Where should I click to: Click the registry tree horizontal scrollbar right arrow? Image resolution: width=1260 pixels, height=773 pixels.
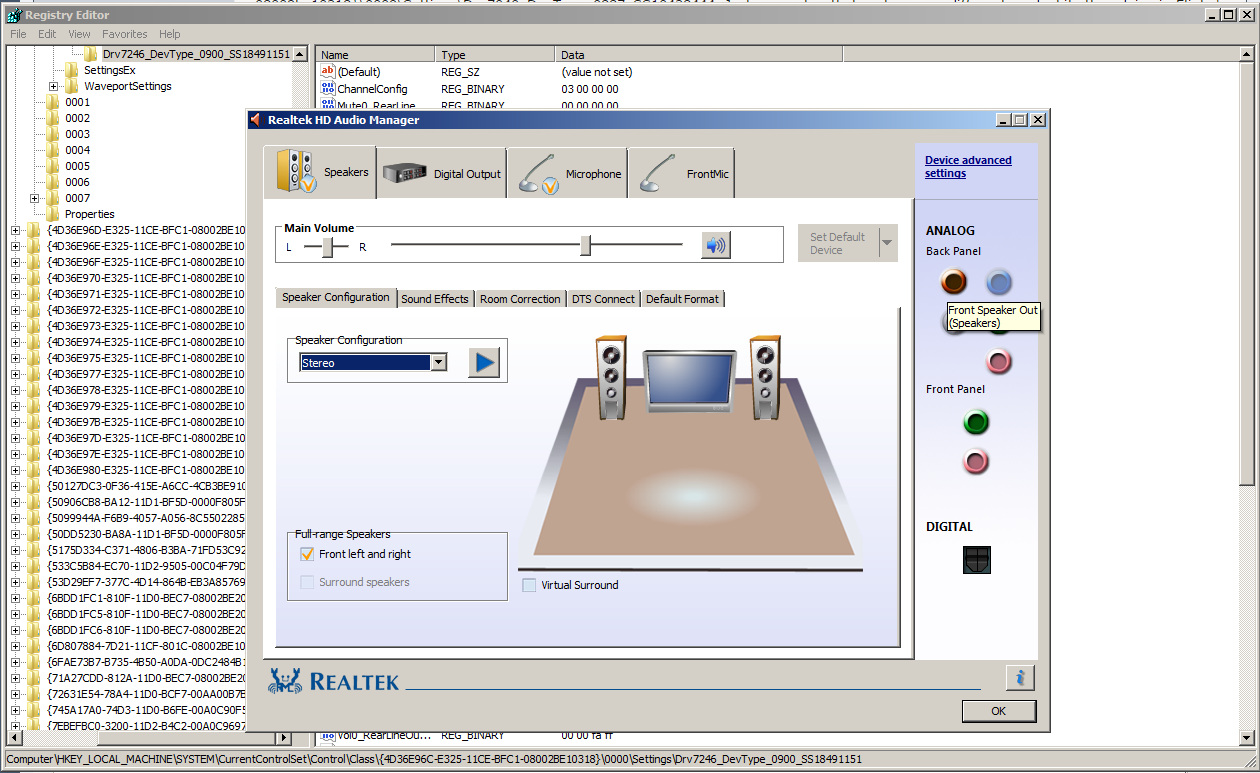point(284,738)
